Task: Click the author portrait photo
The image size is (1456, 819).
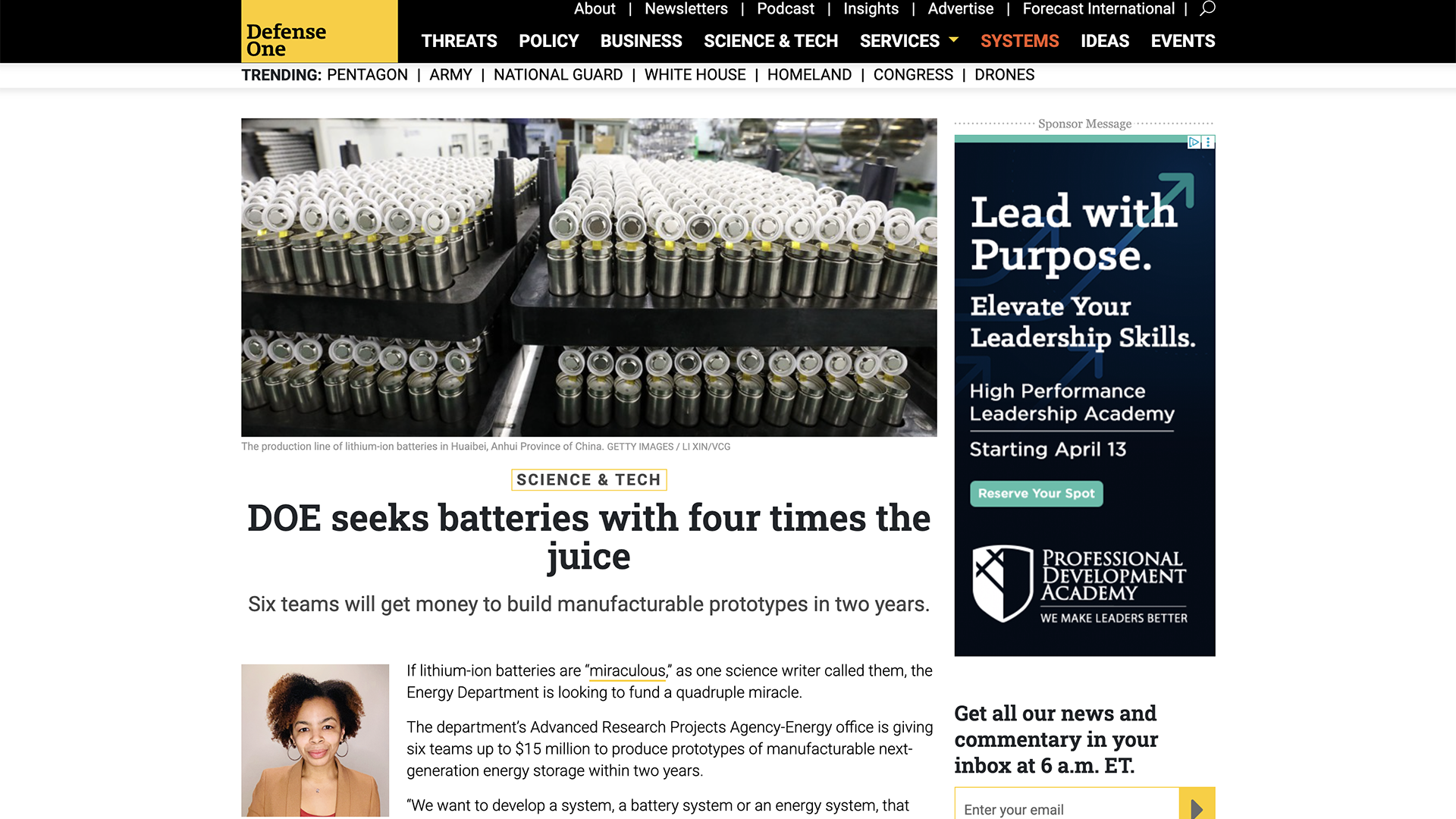Action: click(315, 740)
